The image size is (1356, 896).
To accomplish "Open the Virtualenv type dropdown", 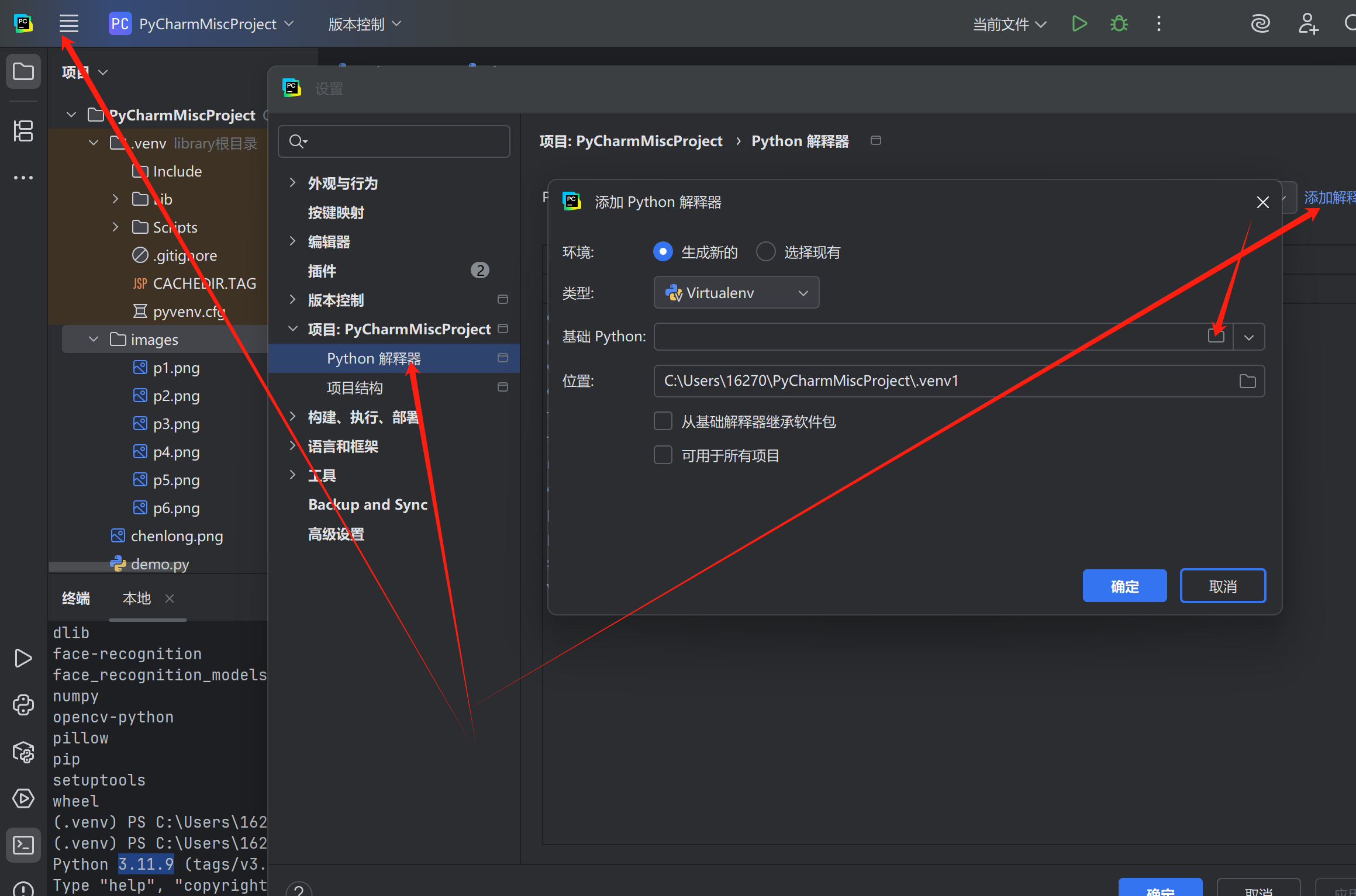I will point(736,292).
